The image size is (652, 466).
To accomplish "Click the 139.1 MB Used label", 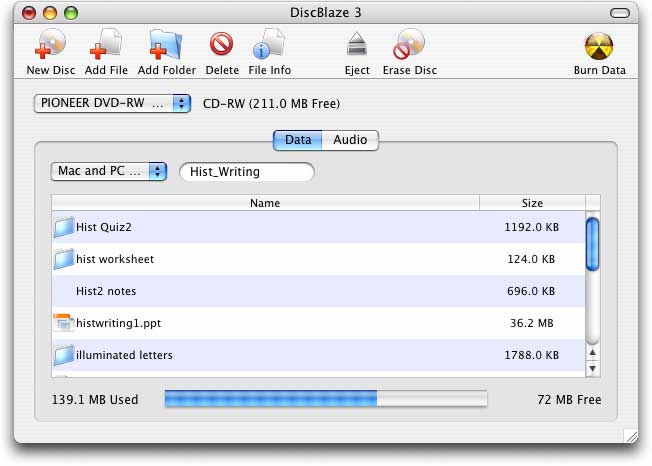I will coord(95,399).
